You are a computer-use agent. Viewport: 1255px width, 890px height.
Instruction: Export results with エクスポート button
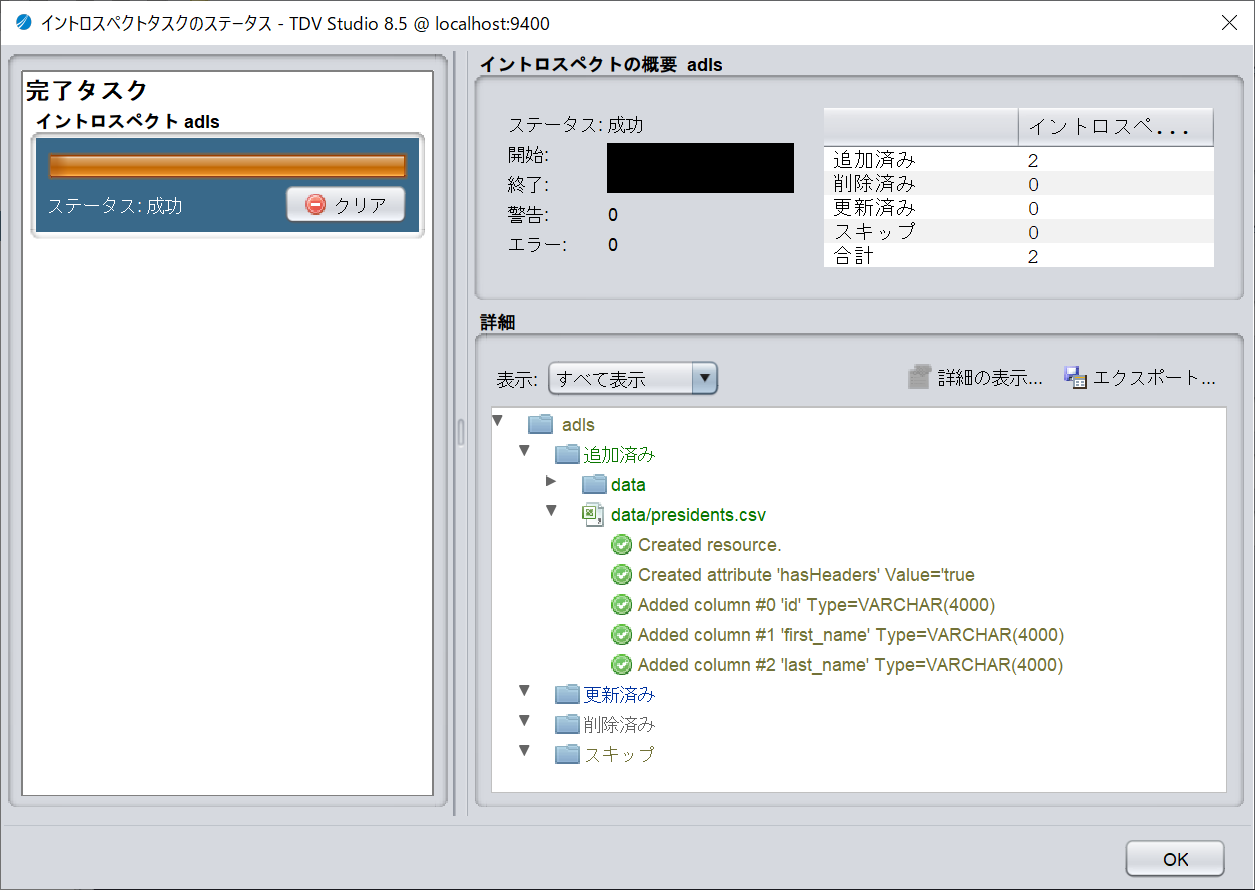(1139, 378)
